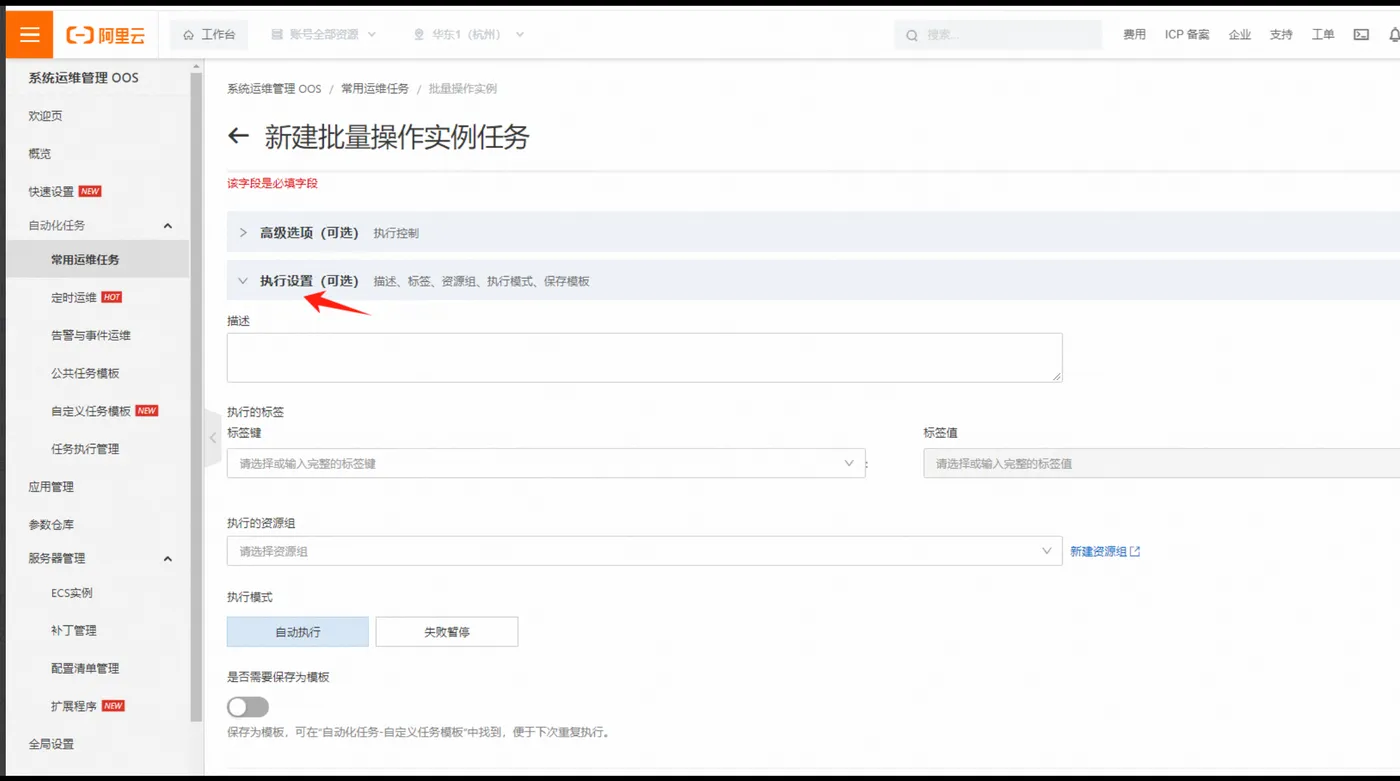Toggle the save-as-template switch
Viewport: 1400px width, 781px height.
click(248, 707)
